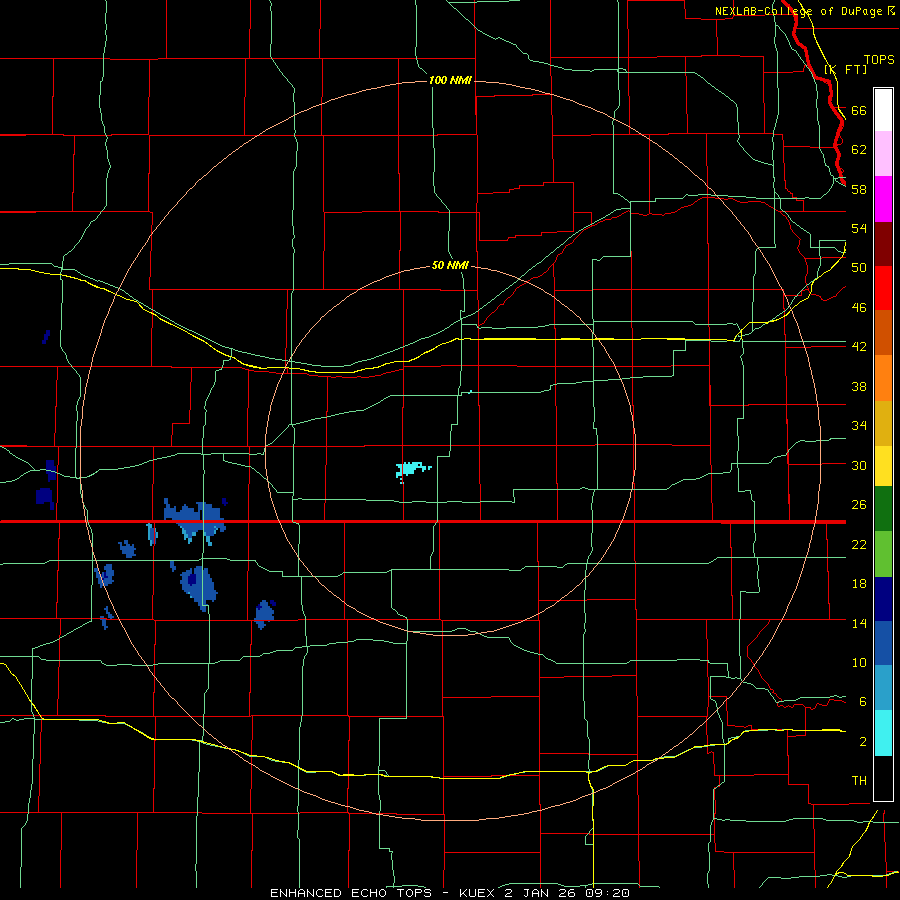Click the 50 NMI range ring label

tap(450, 265)
